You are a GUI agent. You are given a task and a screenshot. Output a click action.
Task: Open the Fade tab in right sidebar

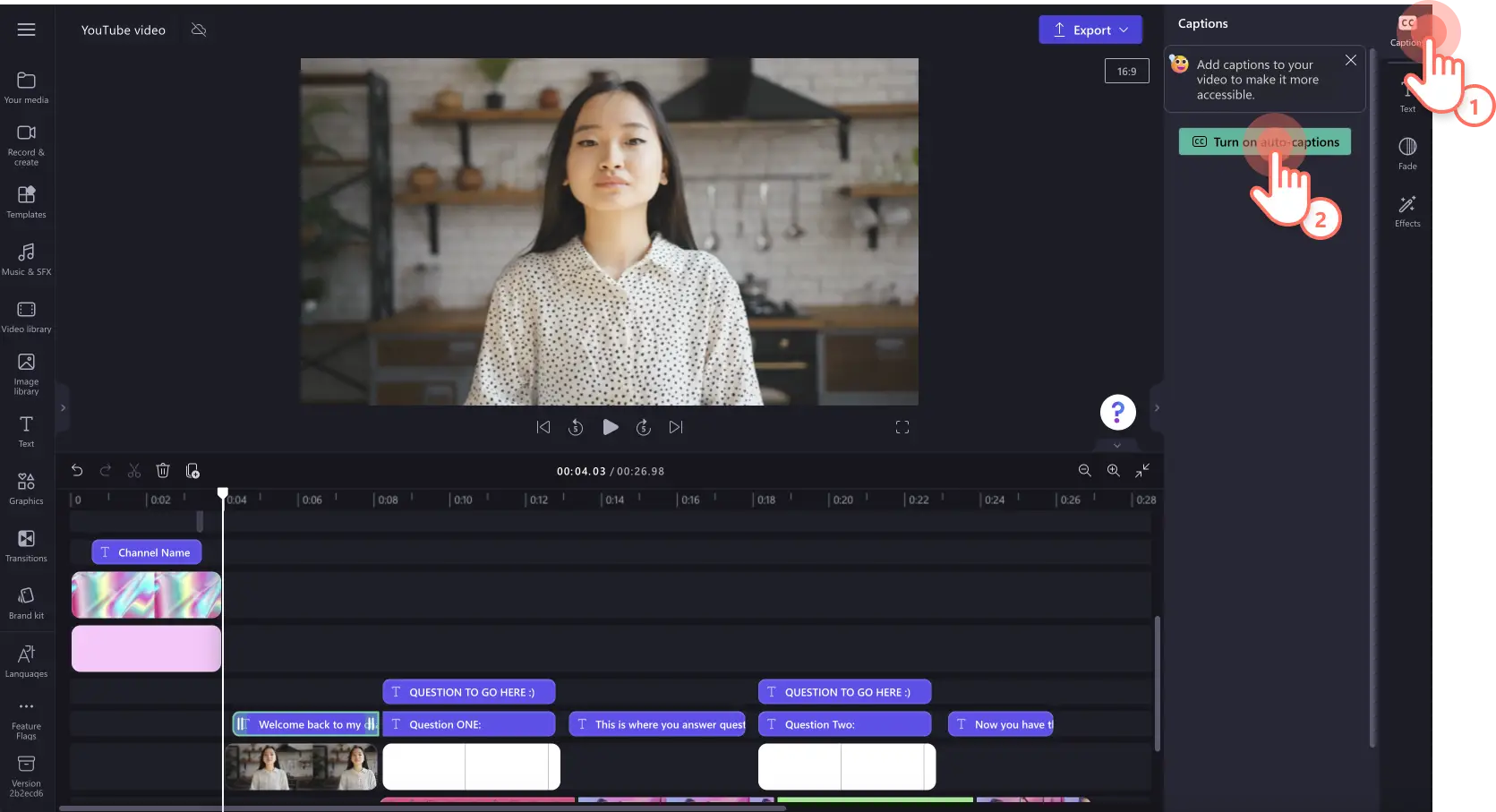coord(1407,153)
